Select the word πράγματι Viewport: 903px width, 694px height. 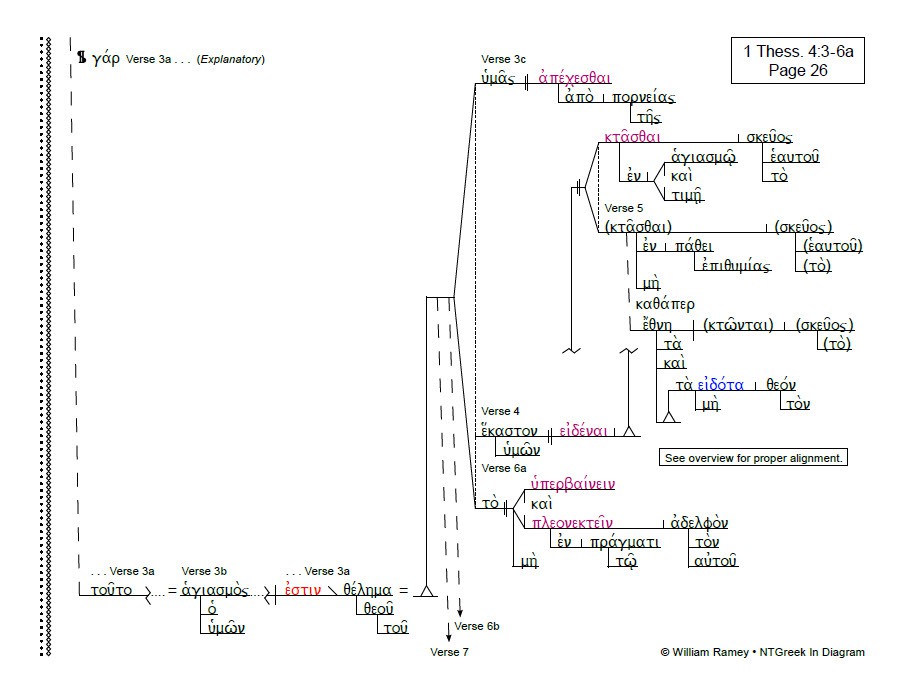tap(625, 542)
